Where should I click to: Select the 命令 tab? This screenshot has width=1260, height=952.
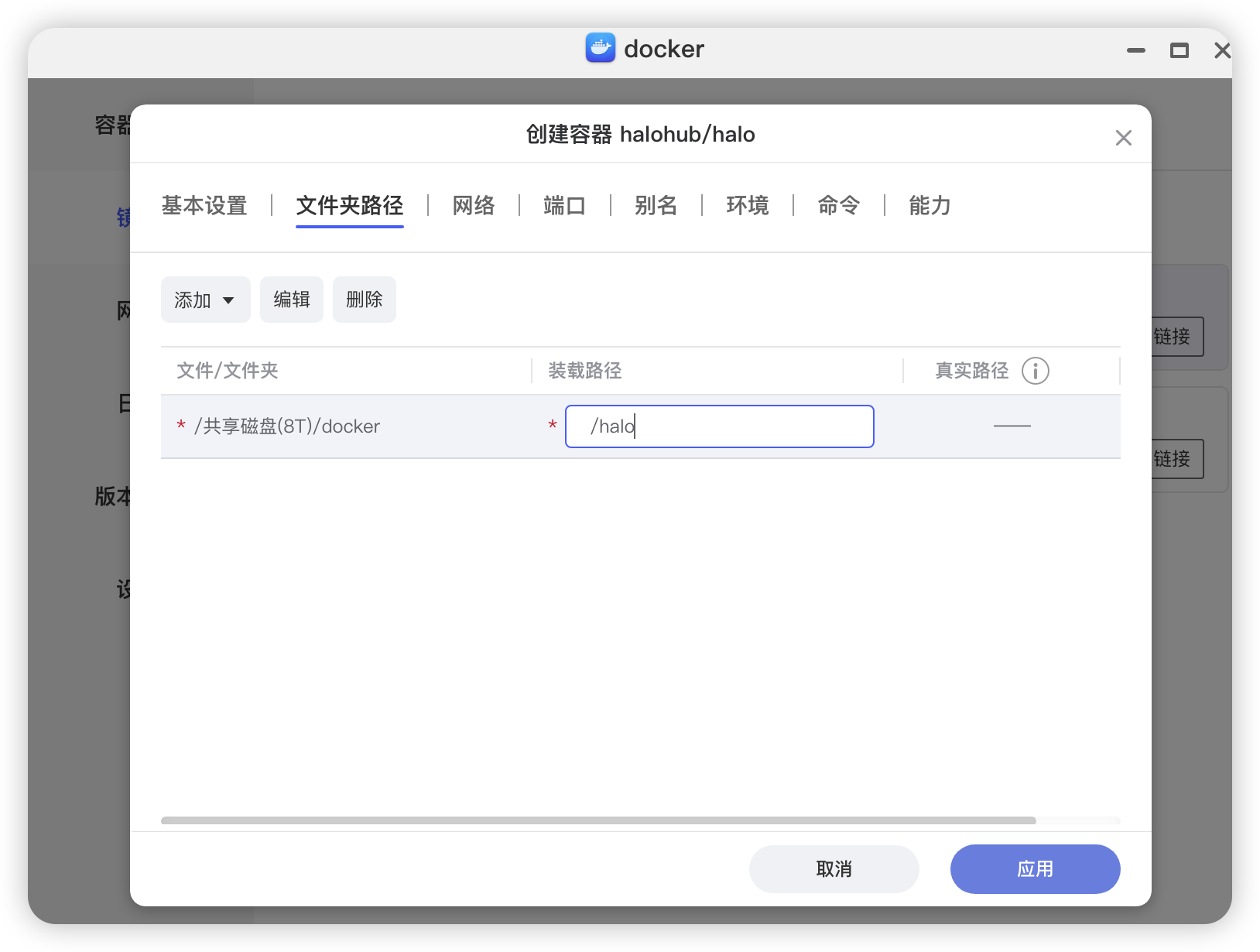point(838,205)
